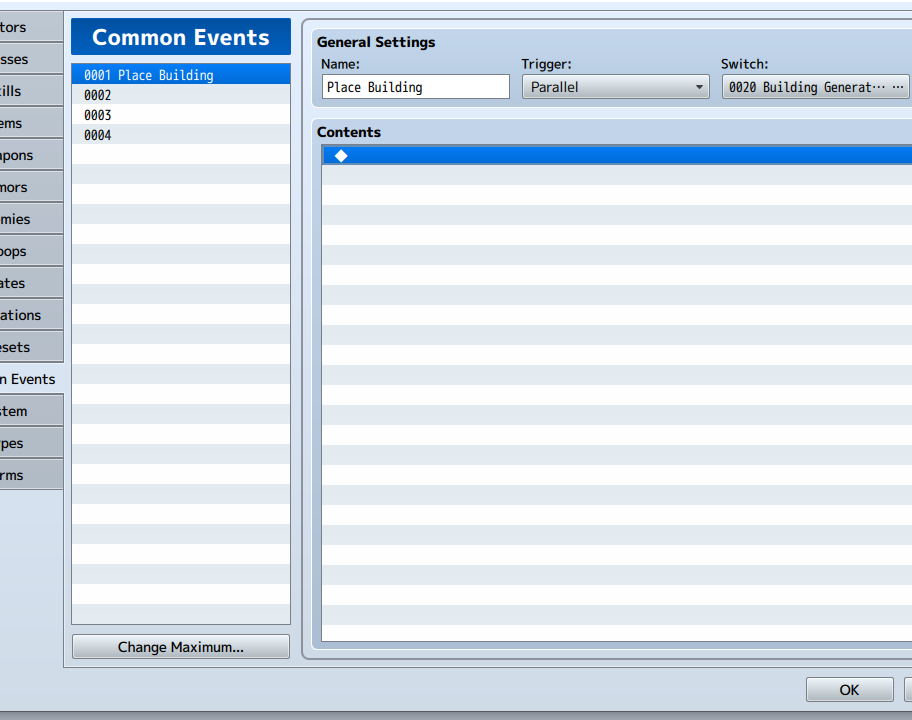
Task: Go to the Skills tab
Action: pos(28,91)
